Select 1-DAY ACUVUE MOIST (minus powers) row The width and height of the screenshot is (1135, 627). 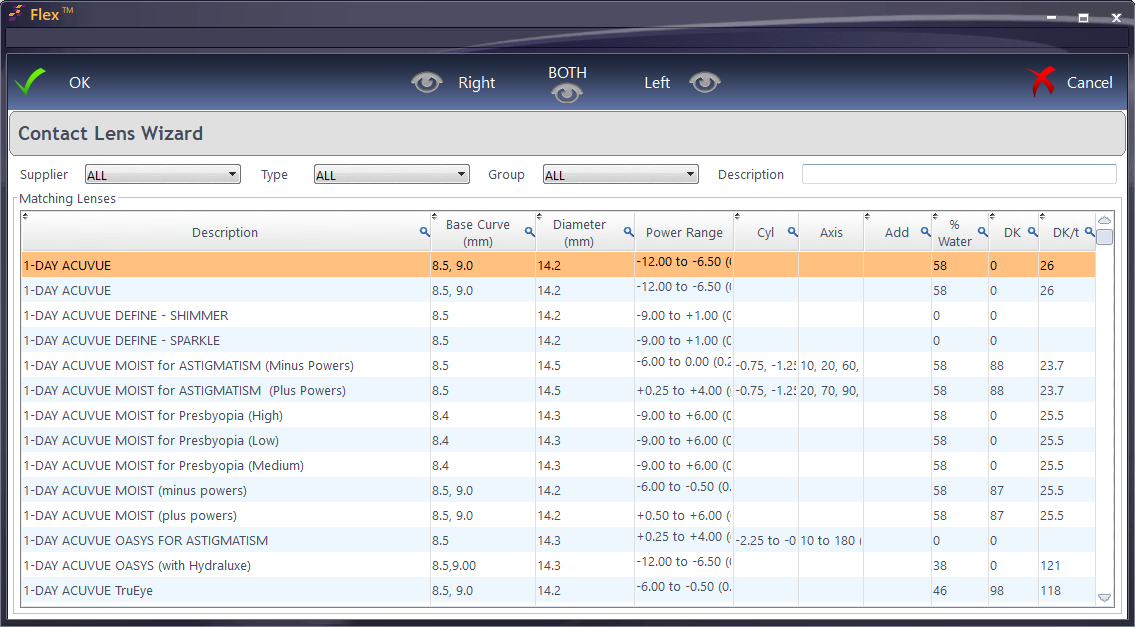tap(558, 490)
